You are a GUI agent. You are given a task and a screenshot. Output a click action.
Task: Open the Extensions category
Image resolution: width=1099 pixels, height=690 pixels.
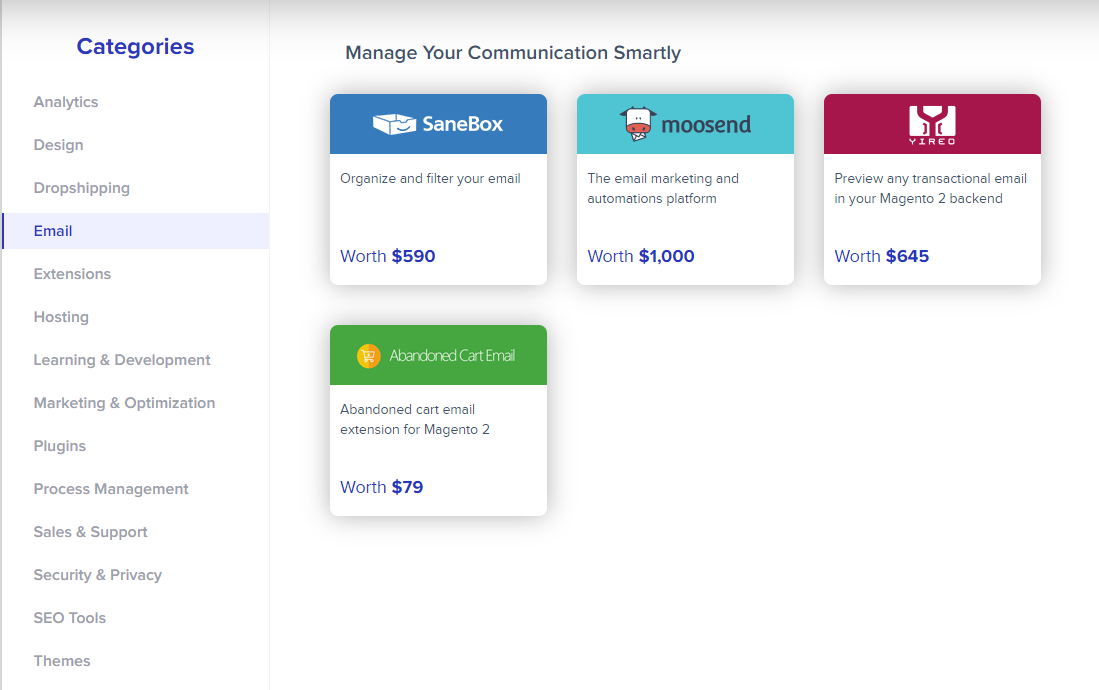point(72,273)
